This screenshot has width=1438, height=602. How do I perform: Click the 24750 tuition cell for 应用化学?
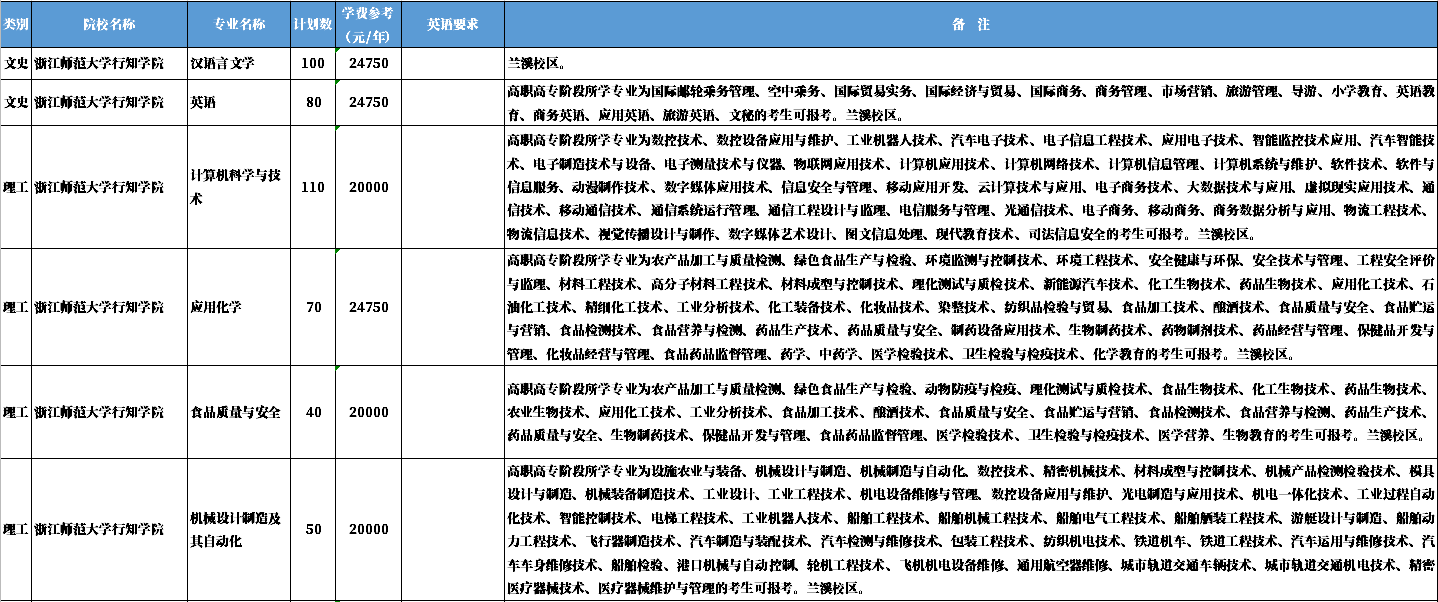coord(369,306)
